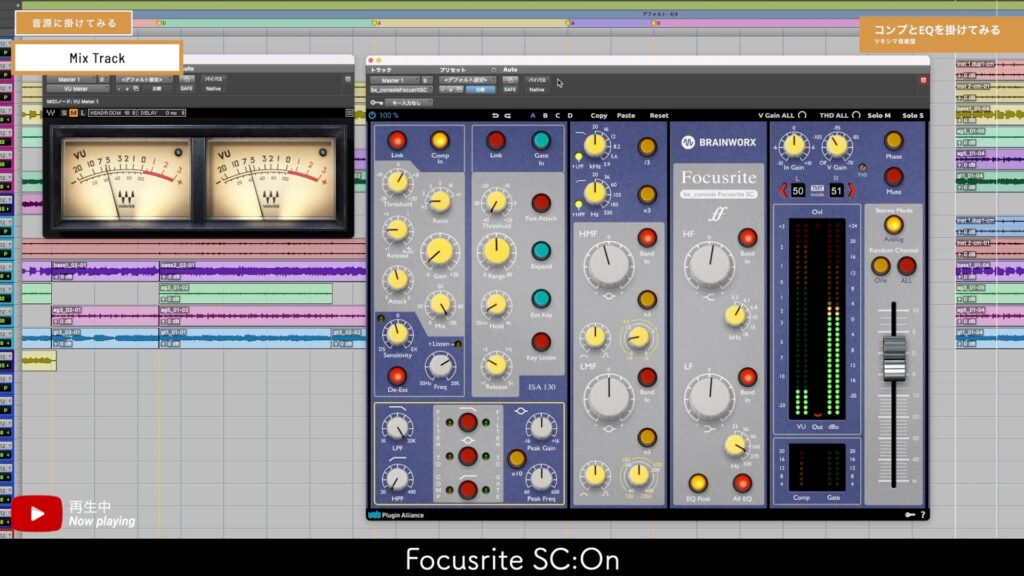Image resolution: width=1024 pixels, height=576 pixels.
Task: Click the loop icon next to V Gain ALL
Action: (802, 115)
